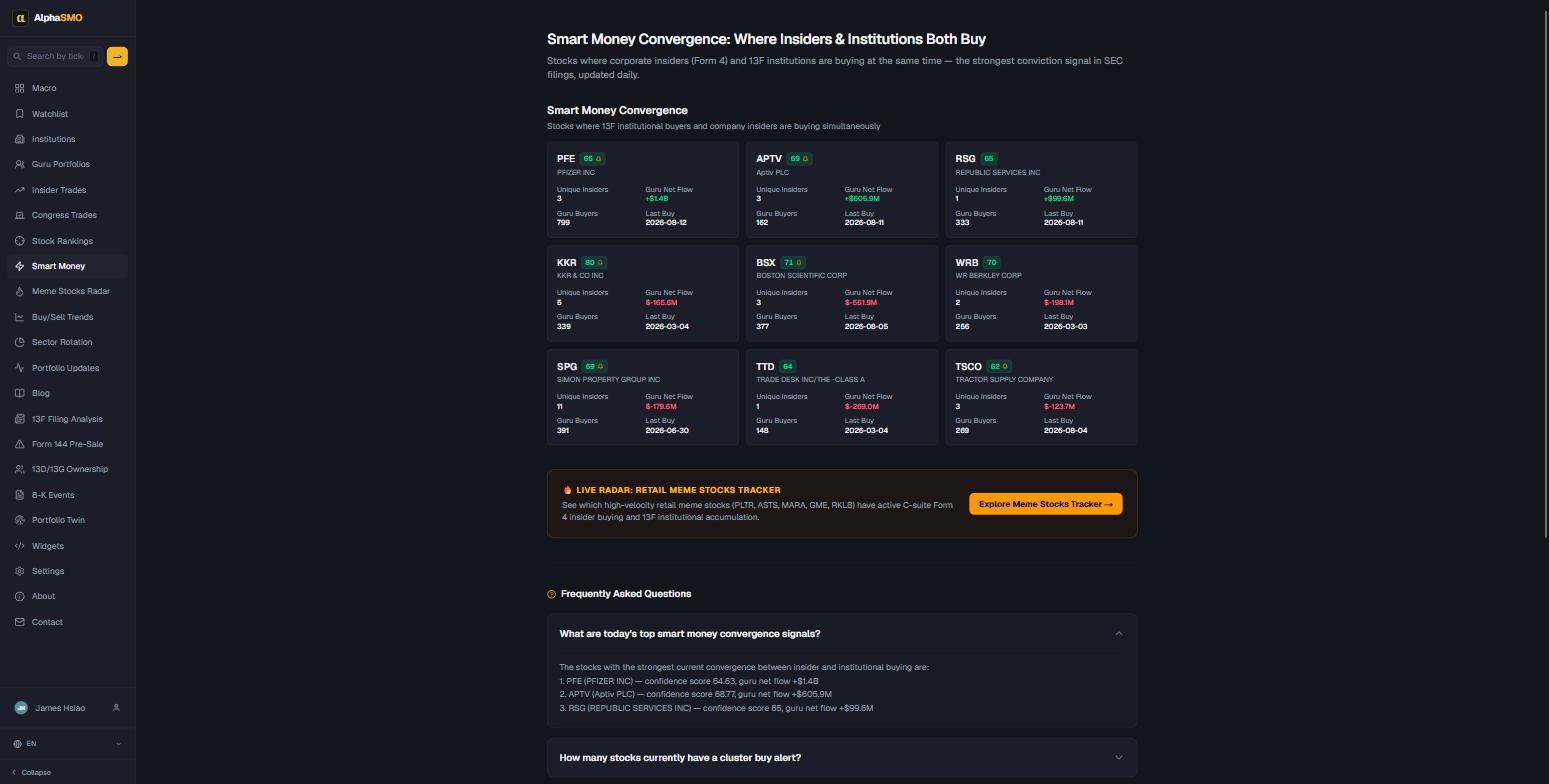
Task: Click the Insider Trades trend icon
Action: (x=19, y=190)
